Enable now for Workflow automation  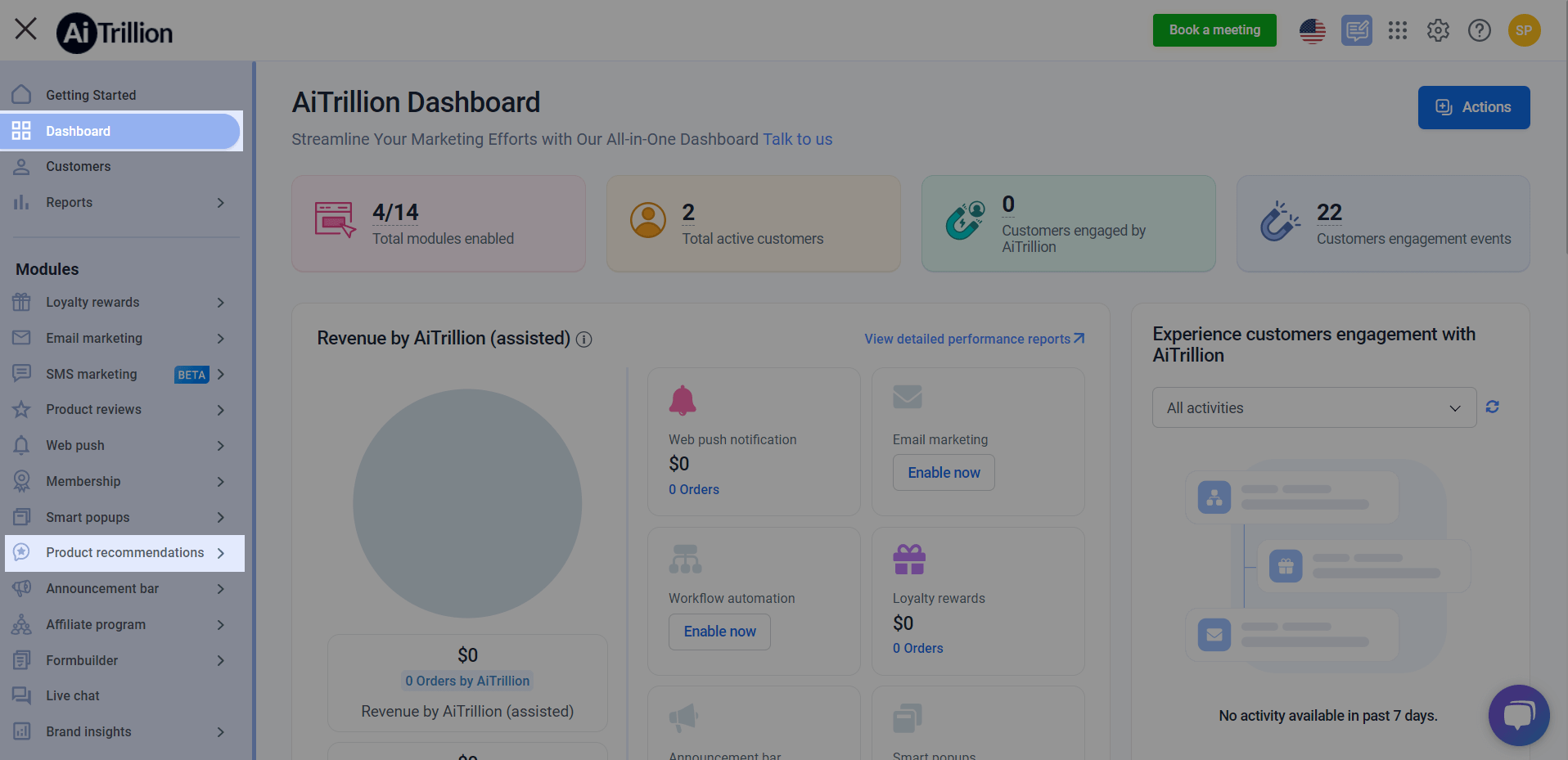[x=719, y=632]
